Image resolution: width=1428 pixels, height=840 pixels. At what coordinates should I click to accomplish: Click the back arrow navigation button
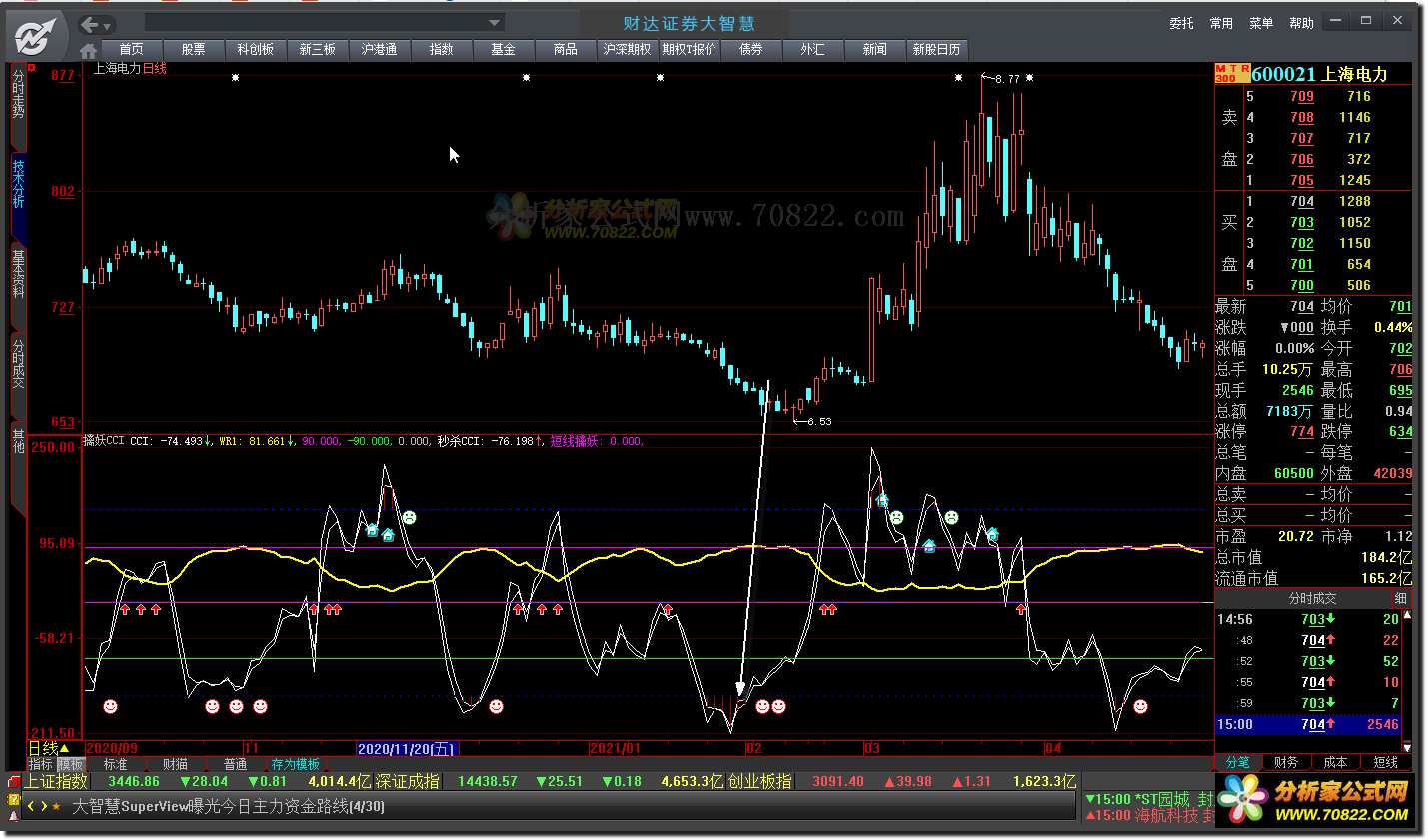[90, 25]
